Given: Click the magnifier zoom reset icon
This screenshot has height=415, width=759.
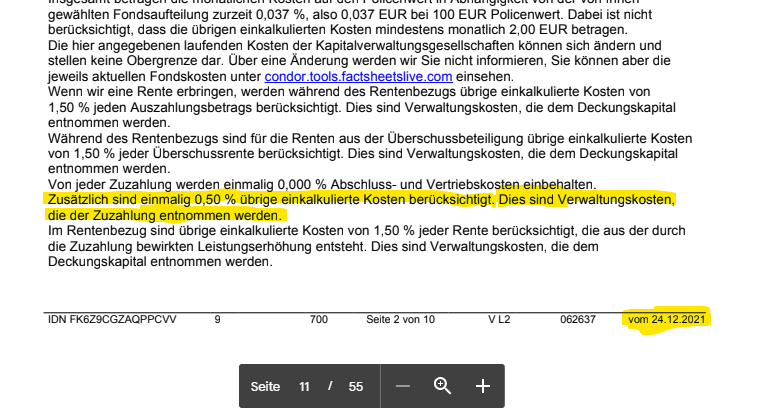Looking at the screenshot, I should (x=442, y=386).
